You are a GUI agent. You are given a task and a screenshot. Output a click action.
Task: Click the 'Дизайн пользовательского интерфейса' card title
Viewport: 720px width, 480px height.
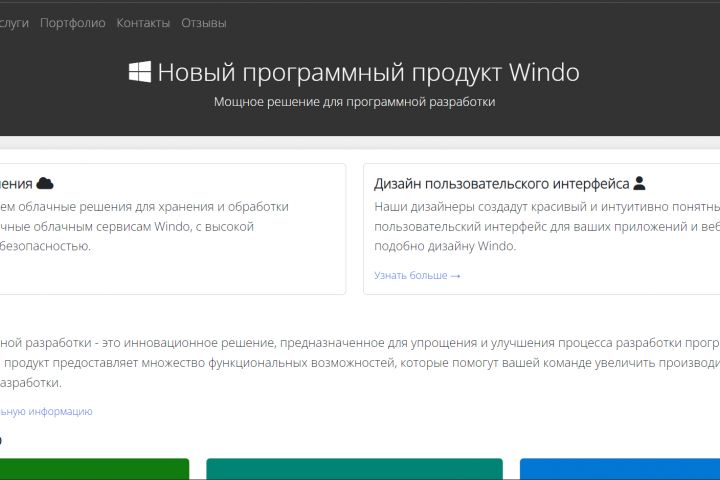pyautogui.click(x=501, y=184)
